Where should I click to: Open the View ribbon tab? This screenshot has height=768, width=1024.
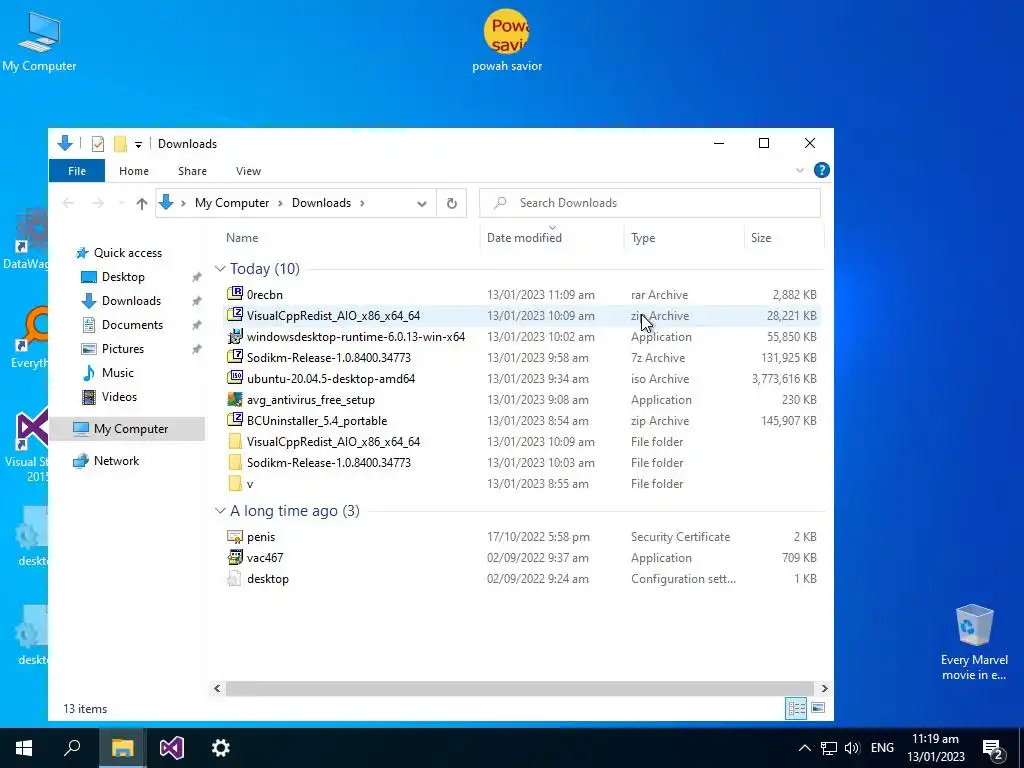click(248, 171)
